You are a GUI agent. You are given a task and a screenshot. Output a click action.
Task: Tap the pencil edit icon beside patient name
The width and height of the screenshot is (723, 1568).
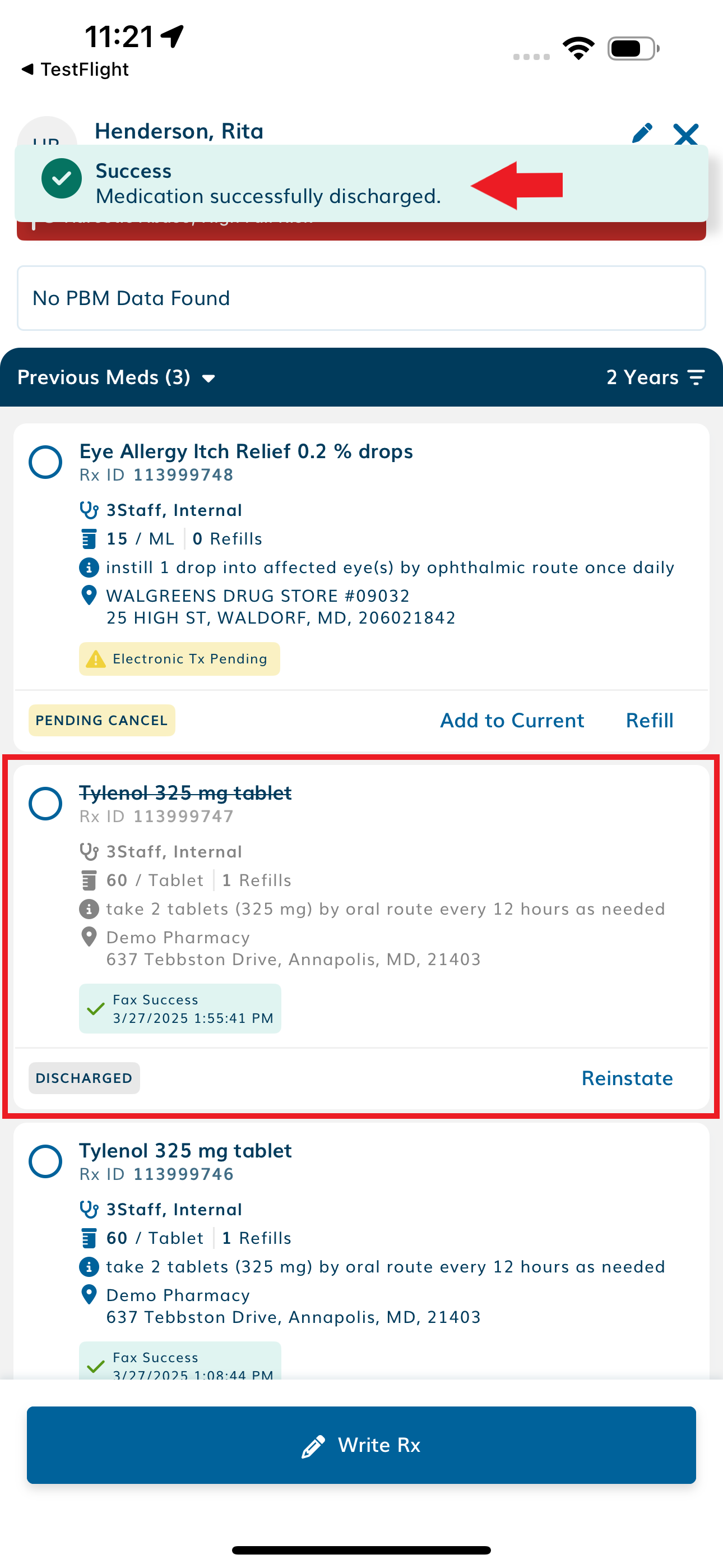[642, 133]
